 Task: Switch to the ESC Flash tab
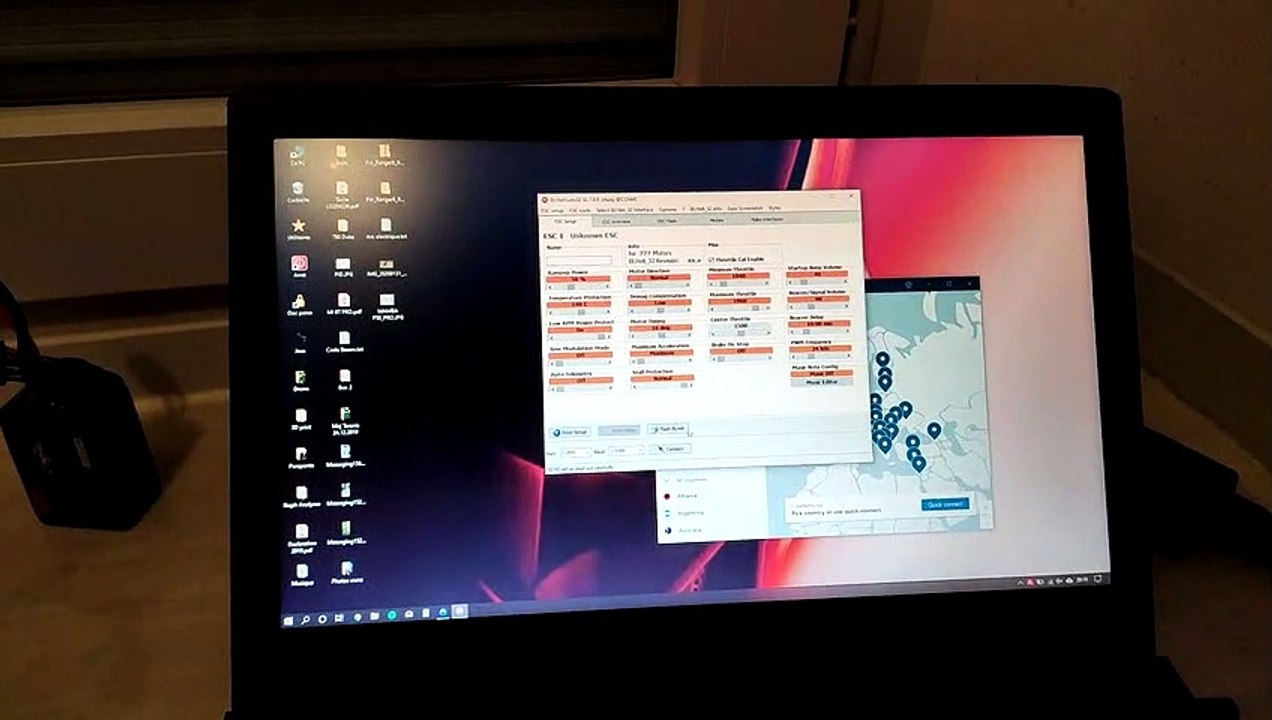coord(666,220)
